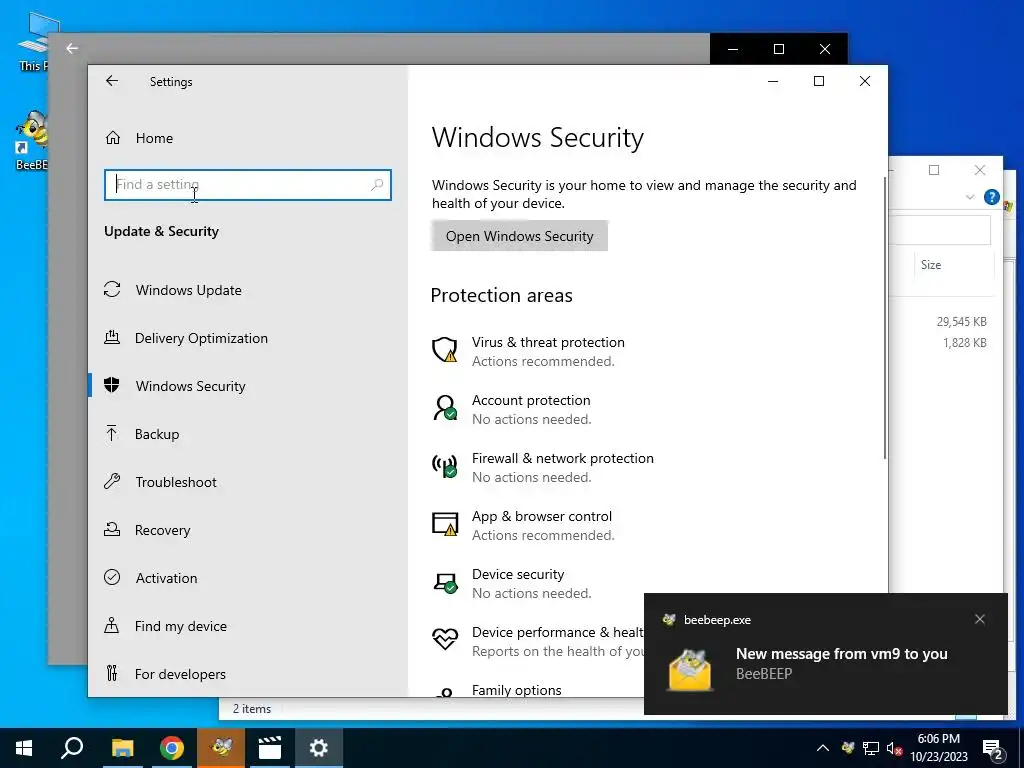
Task: Open the clapperboard video app in taskbar
Action: click(x=270, y=748)
